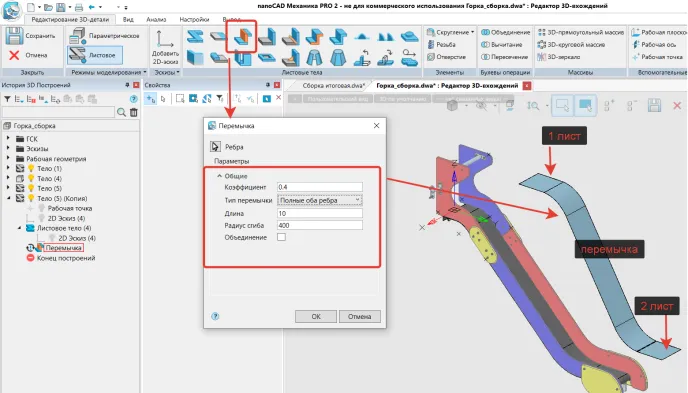Click the Ребра selection button in dialog

click(215, 146)
